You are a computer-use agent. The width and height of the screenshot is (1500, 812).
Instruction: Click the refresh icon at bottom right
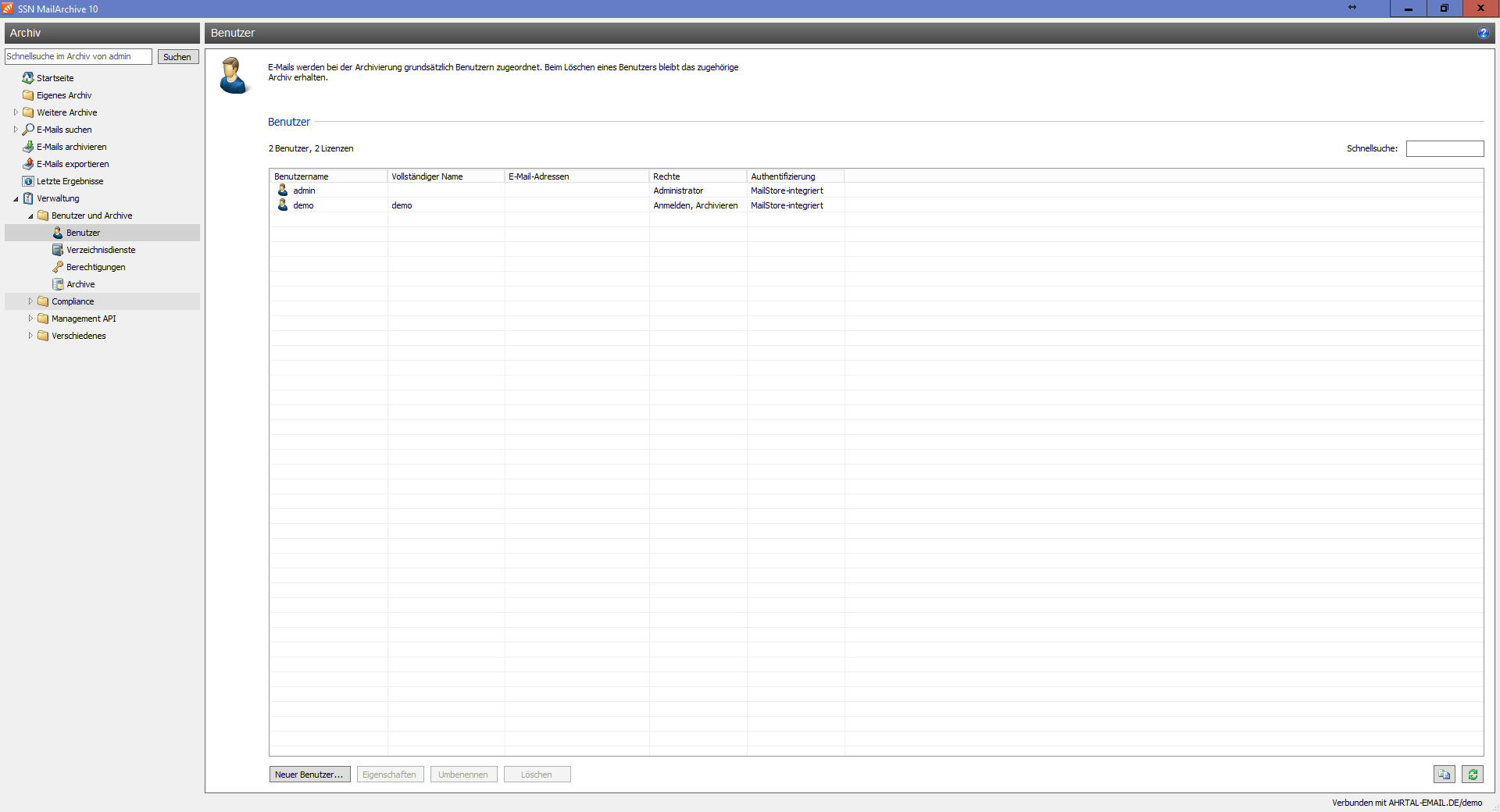coord(1473,775)
